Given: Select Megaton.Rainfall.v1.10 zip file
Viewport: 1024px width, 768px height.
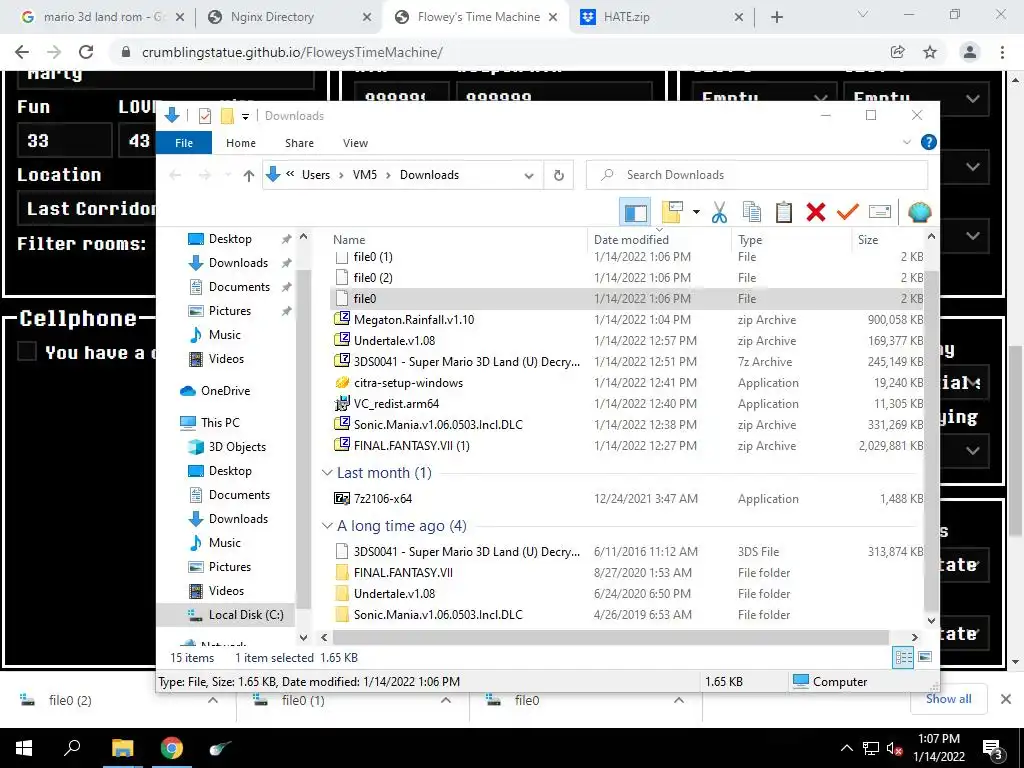Looking at the screenshot, I should point(627,319).
